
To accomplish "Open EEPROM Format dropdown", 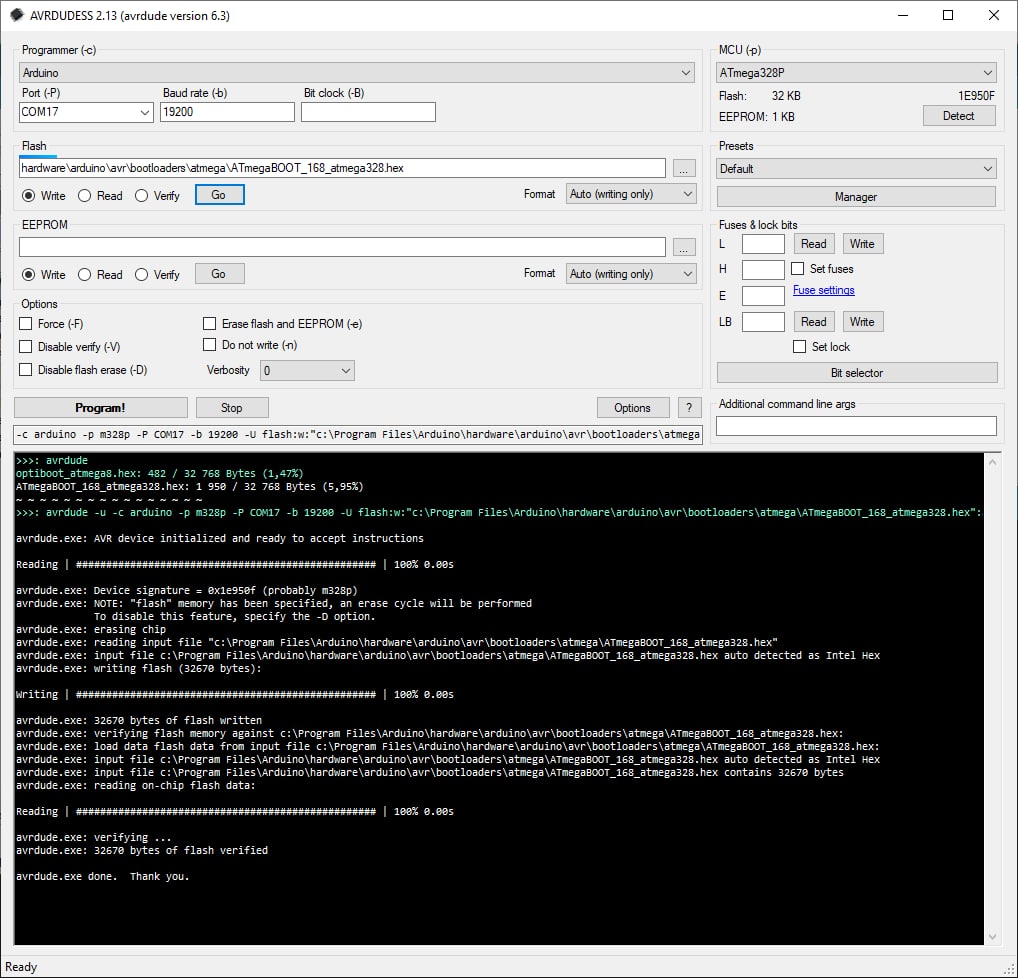I will pos(631,274).
